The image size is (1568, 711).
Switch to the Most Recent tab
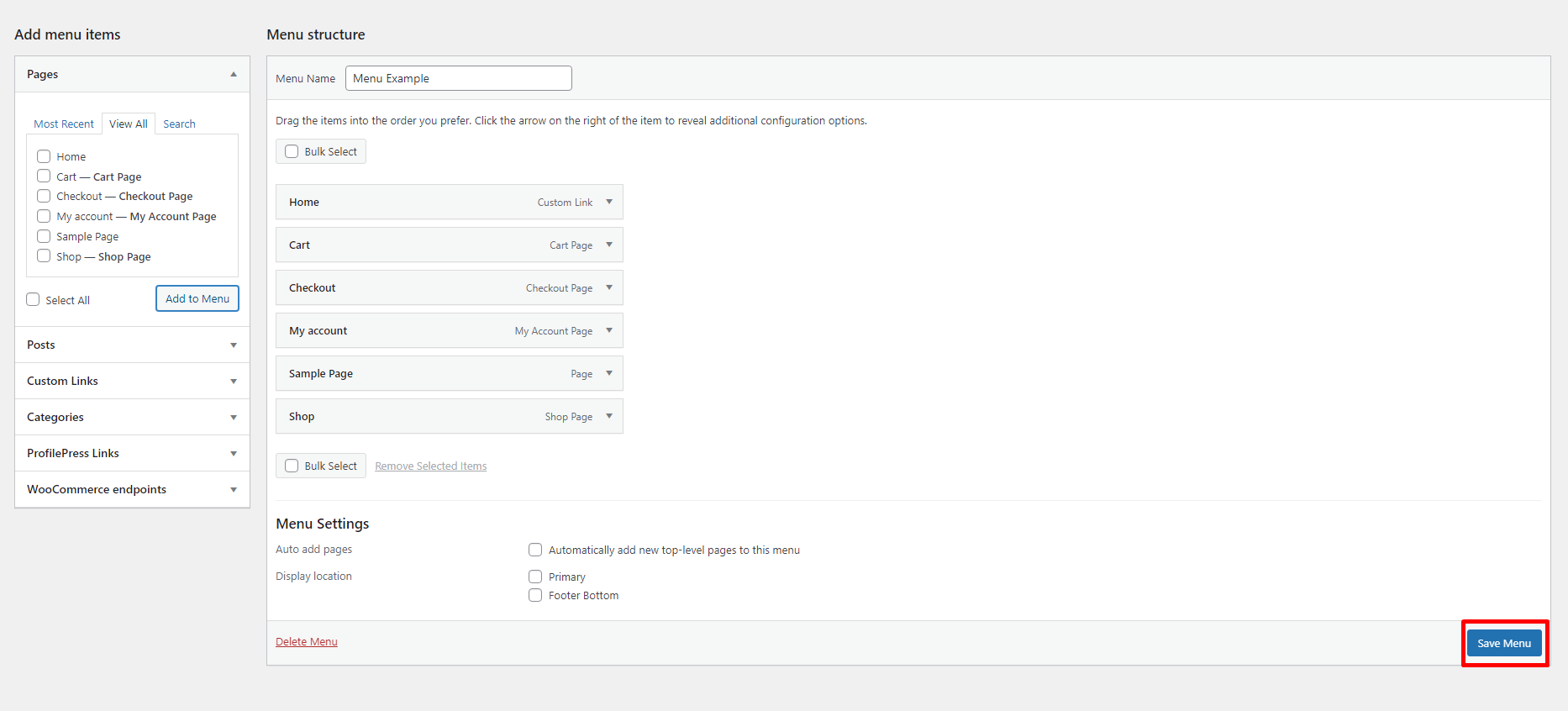[x=64, y=124]
